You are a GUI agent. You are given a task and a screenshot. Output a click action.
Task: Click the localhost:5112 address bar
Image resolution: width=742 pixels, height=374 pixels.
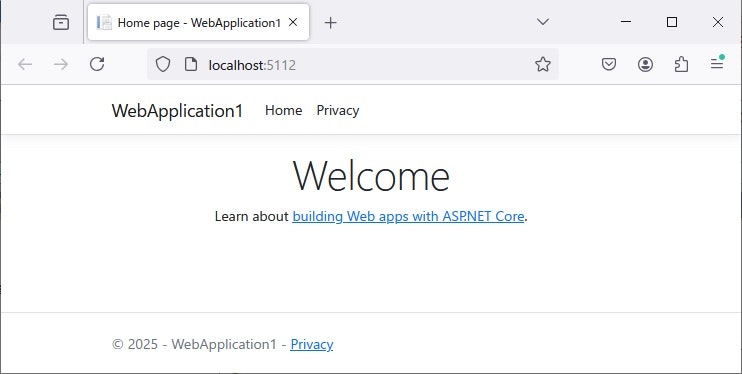coord(353,64)
